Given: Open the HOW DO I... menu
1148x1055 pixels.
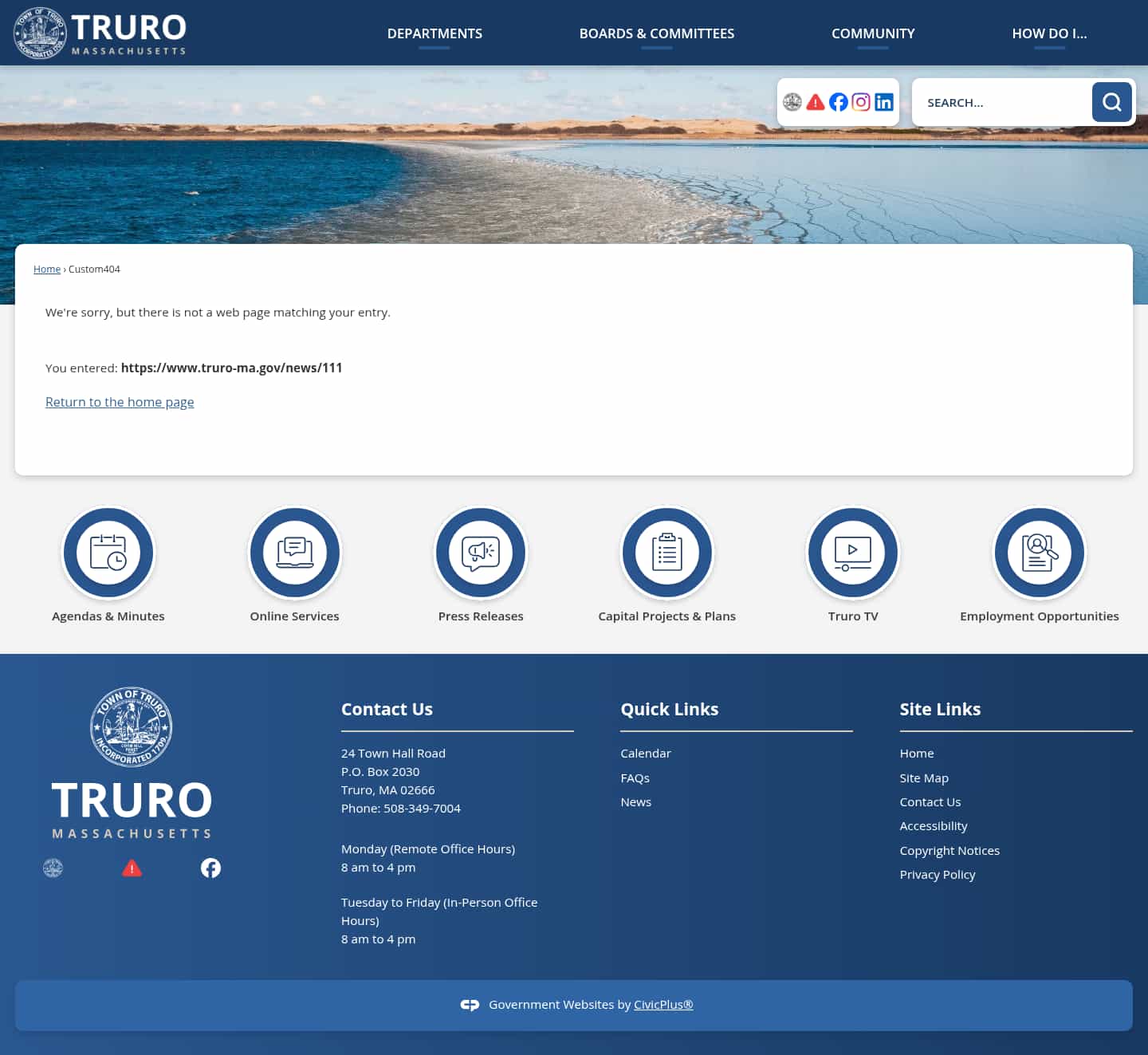Looking at the screenshot, I should 1049,33.
